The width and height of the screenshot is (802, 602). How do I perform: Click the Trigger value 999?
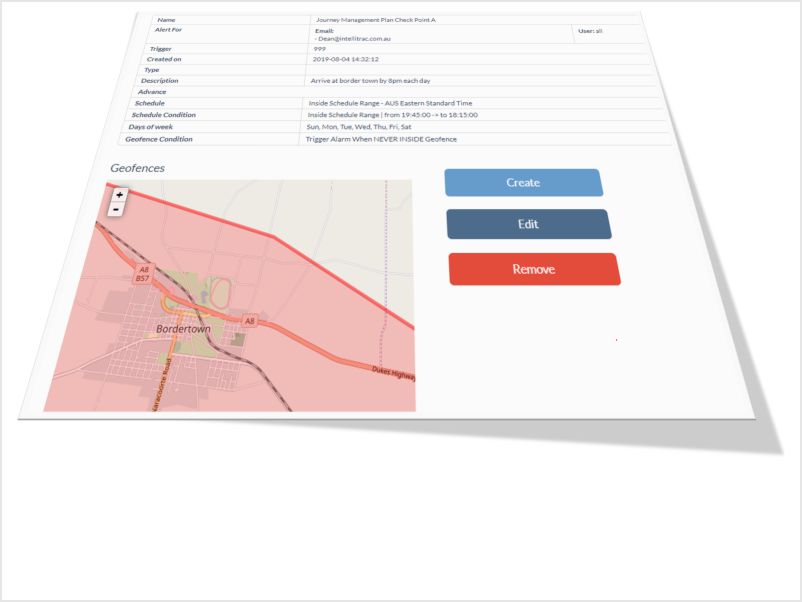click(x=319, y=48)
